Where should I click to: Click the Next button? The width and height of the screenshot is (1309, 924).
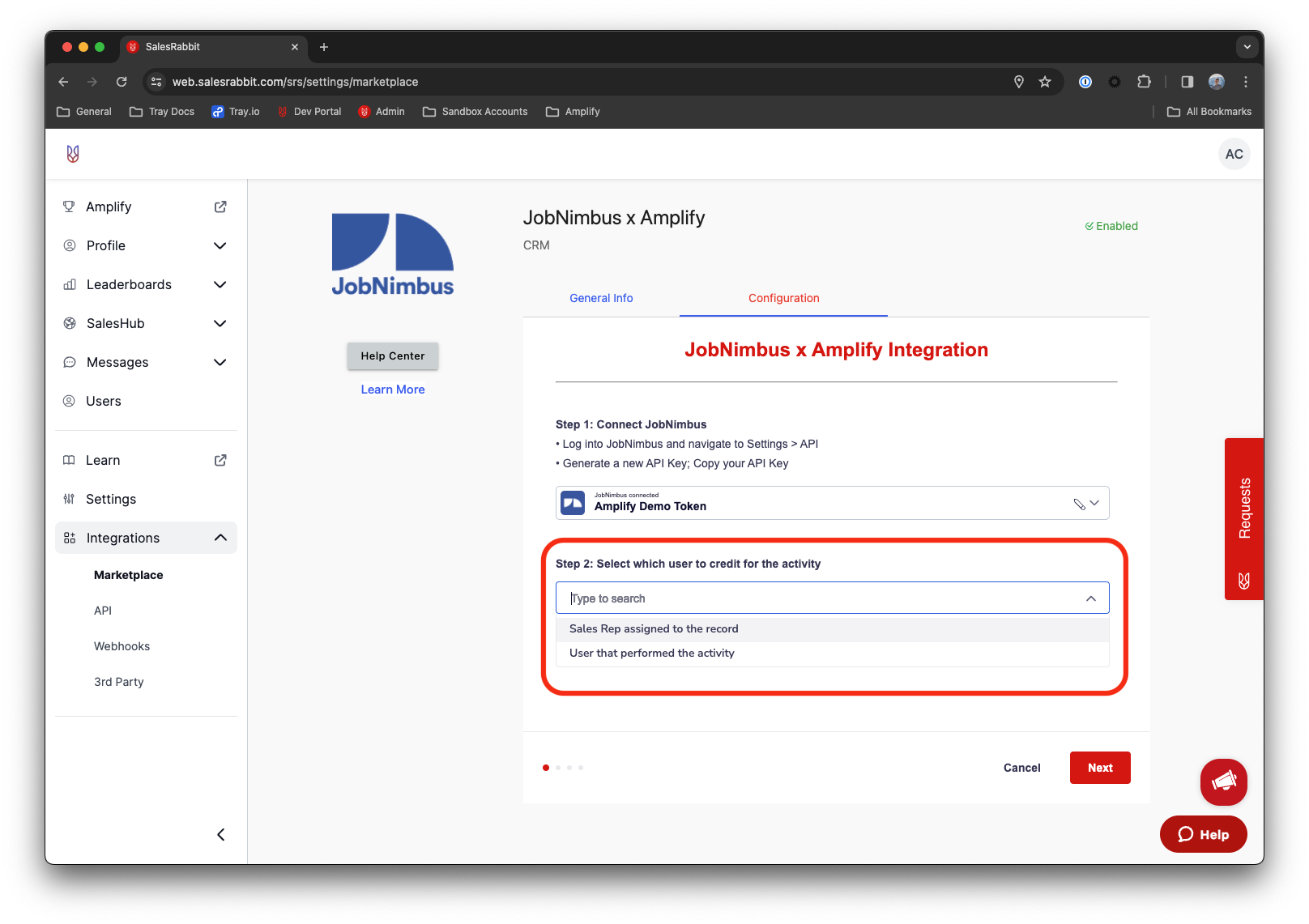(x=1100, y=768)
